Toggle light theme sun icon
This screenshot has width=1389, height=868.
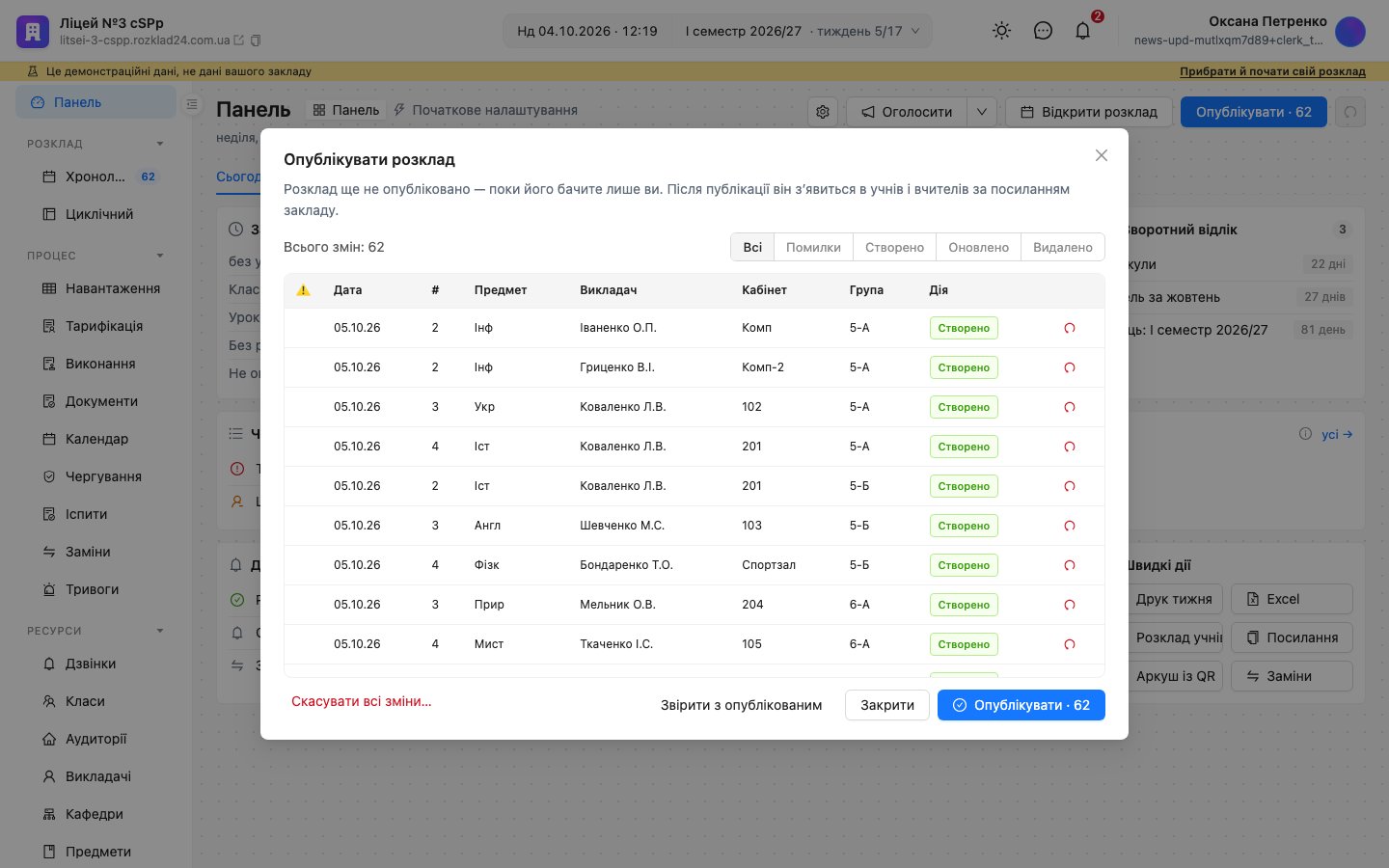click(x=1002, y=31)
